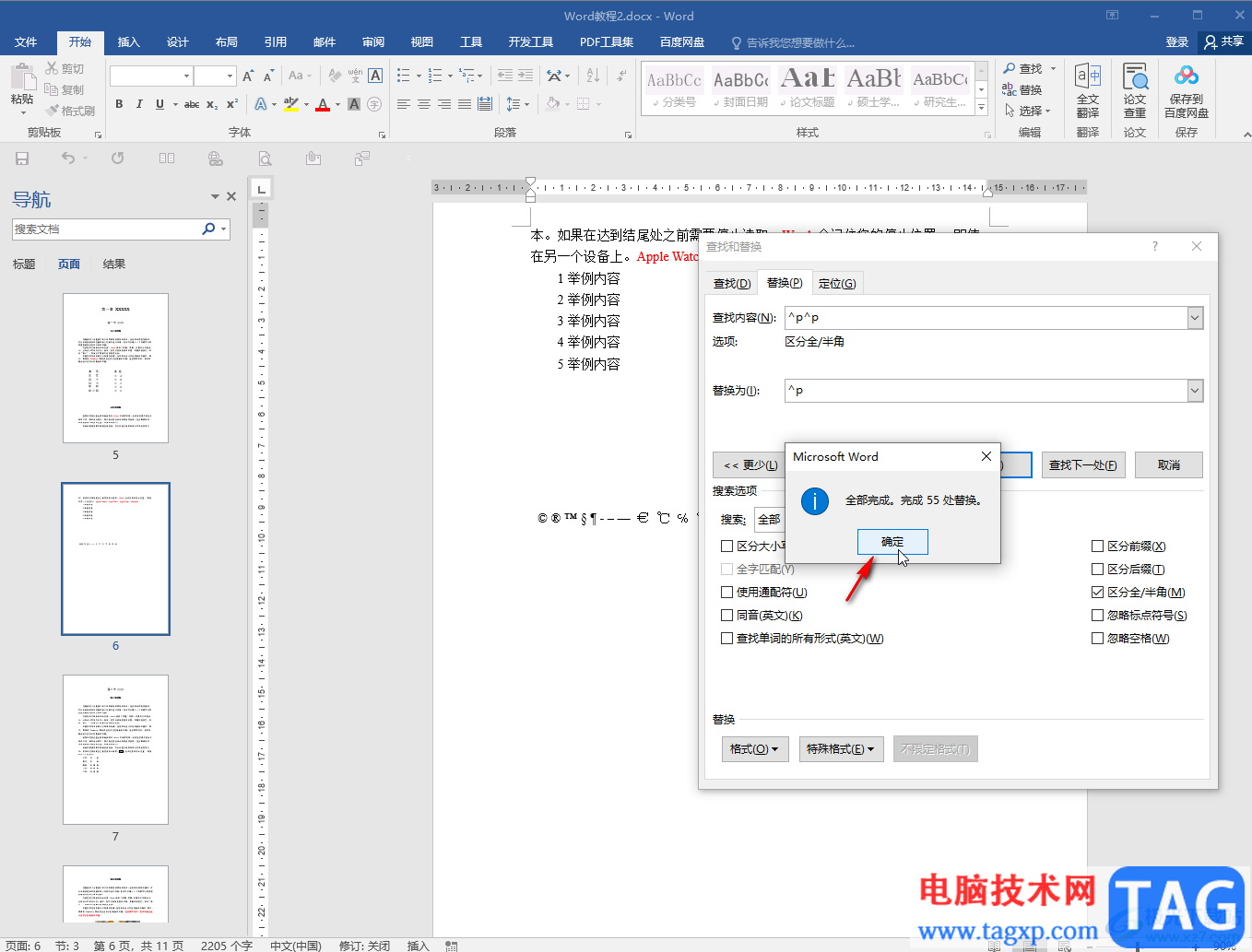Select page 7 thumbnail in navigation pane

(x=115, y=749)
